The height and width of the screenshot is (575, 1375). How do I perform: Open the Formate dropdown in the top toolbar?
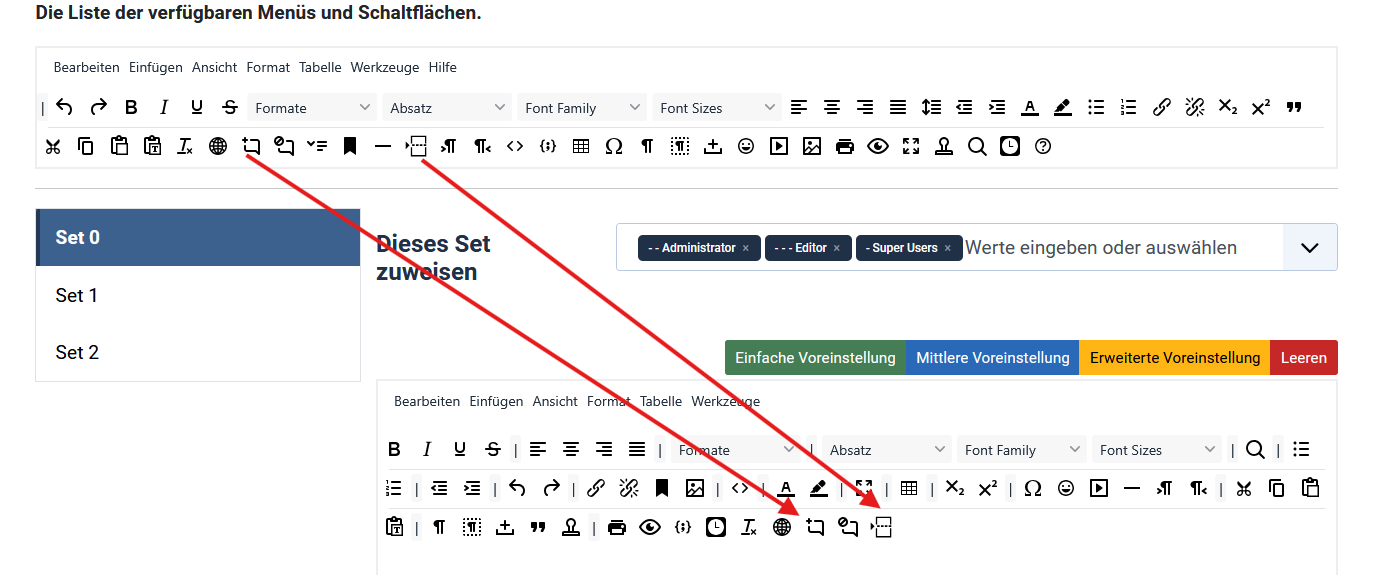tap(313, 107)
